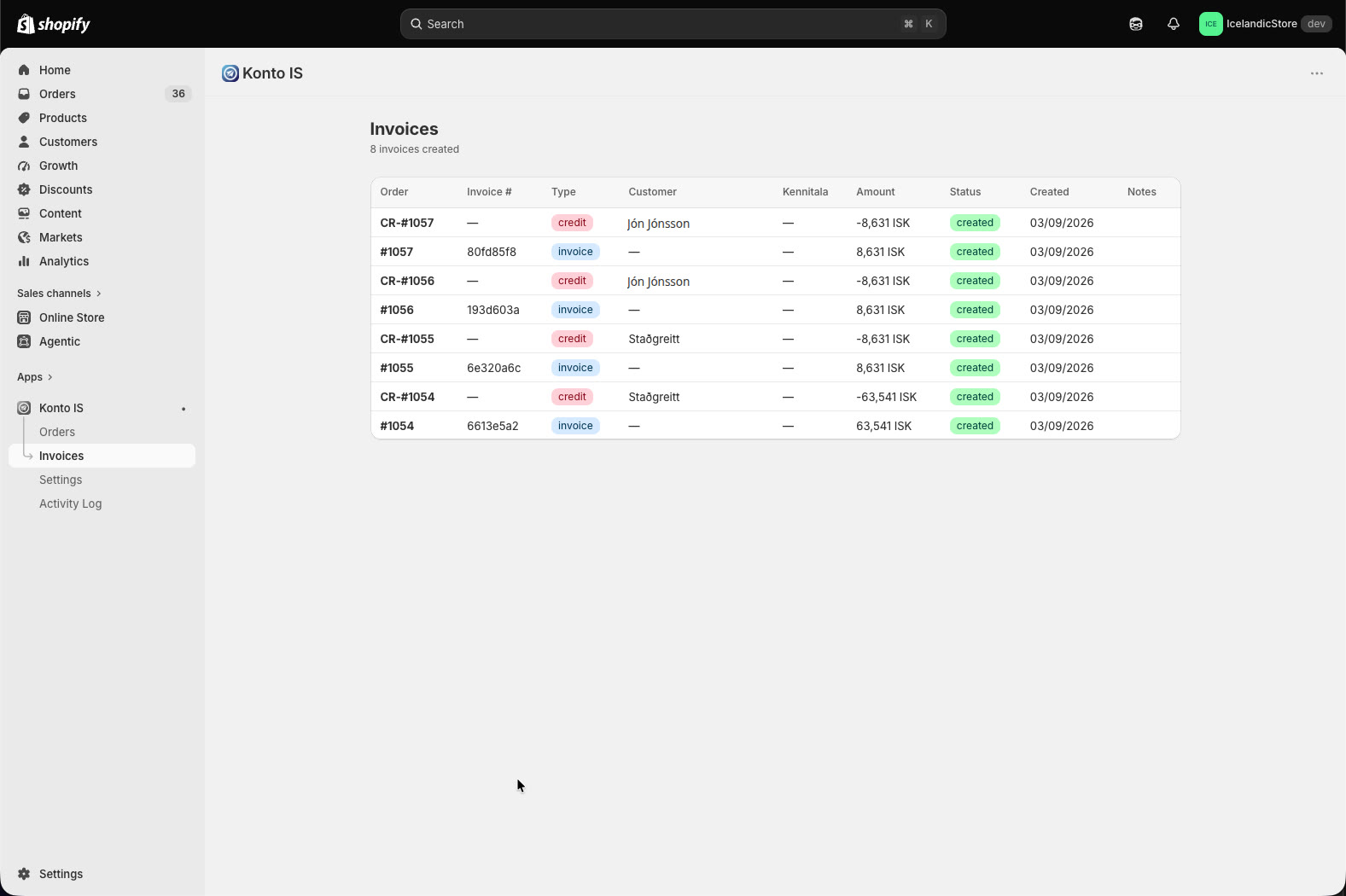Open order CR-#1054
This screenshot has height=896, width=1346.
(x=407, y=397)
